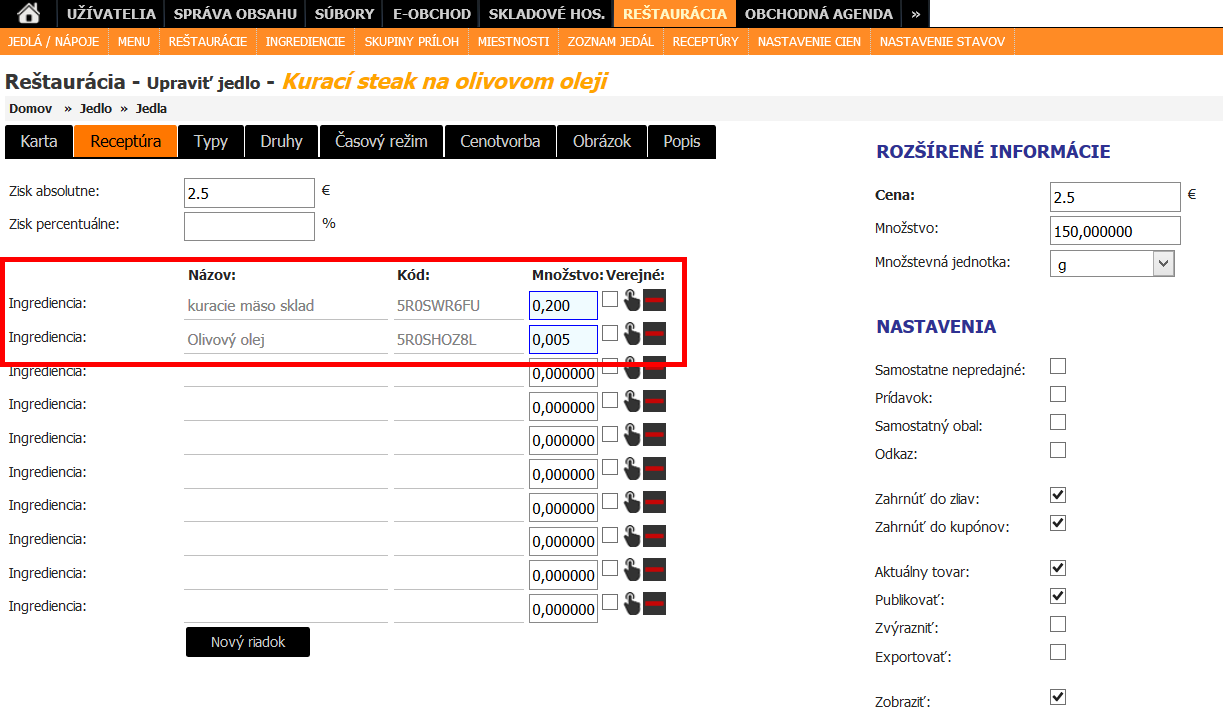Click the home icon in top navigation
Image resolution: width=1223 pixels, height=713 pixels.
point(29,14)
